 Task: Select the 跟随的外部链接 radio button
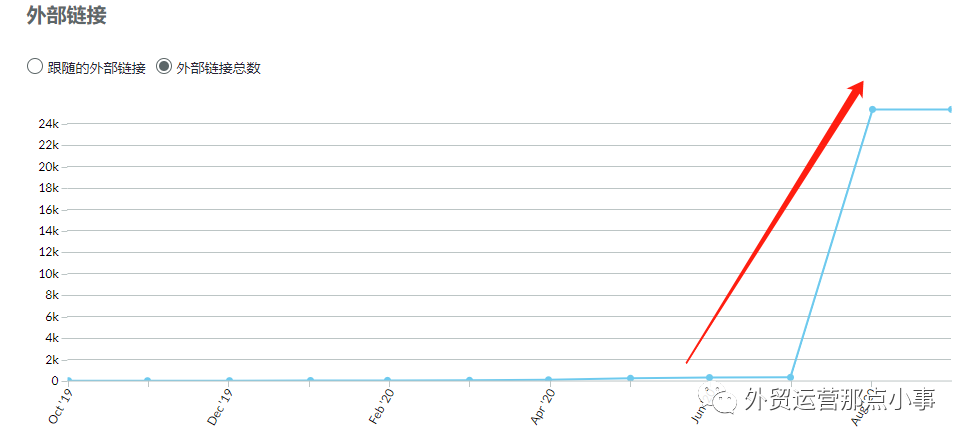point(35,67)
